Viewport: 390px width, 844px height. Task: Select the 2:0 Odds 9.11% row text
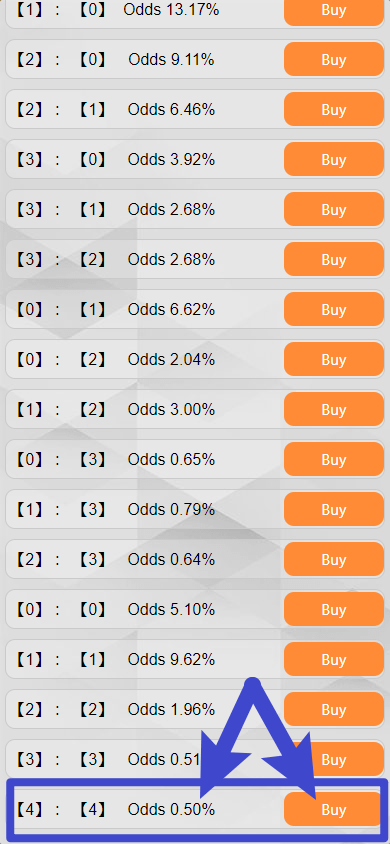click(115, 59)
